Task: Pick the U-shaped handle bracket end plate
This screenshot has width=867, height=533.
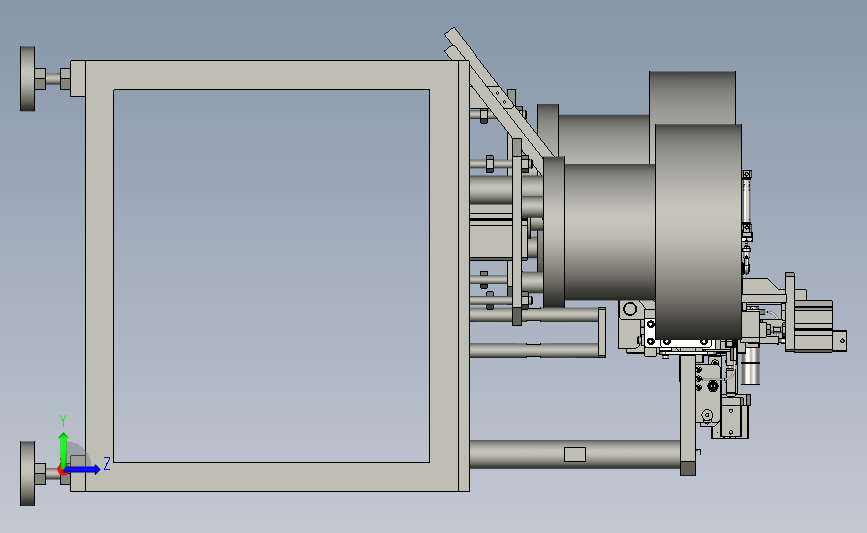Action: [x=602, y=332]
